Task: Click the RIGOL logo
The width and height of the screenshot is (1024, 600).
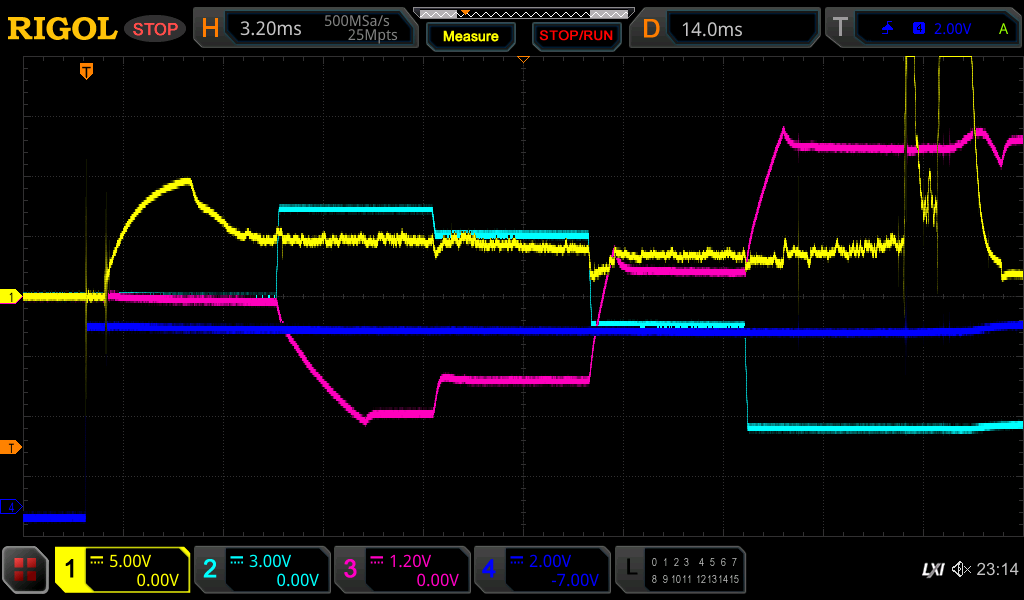Action: [62, 29]
